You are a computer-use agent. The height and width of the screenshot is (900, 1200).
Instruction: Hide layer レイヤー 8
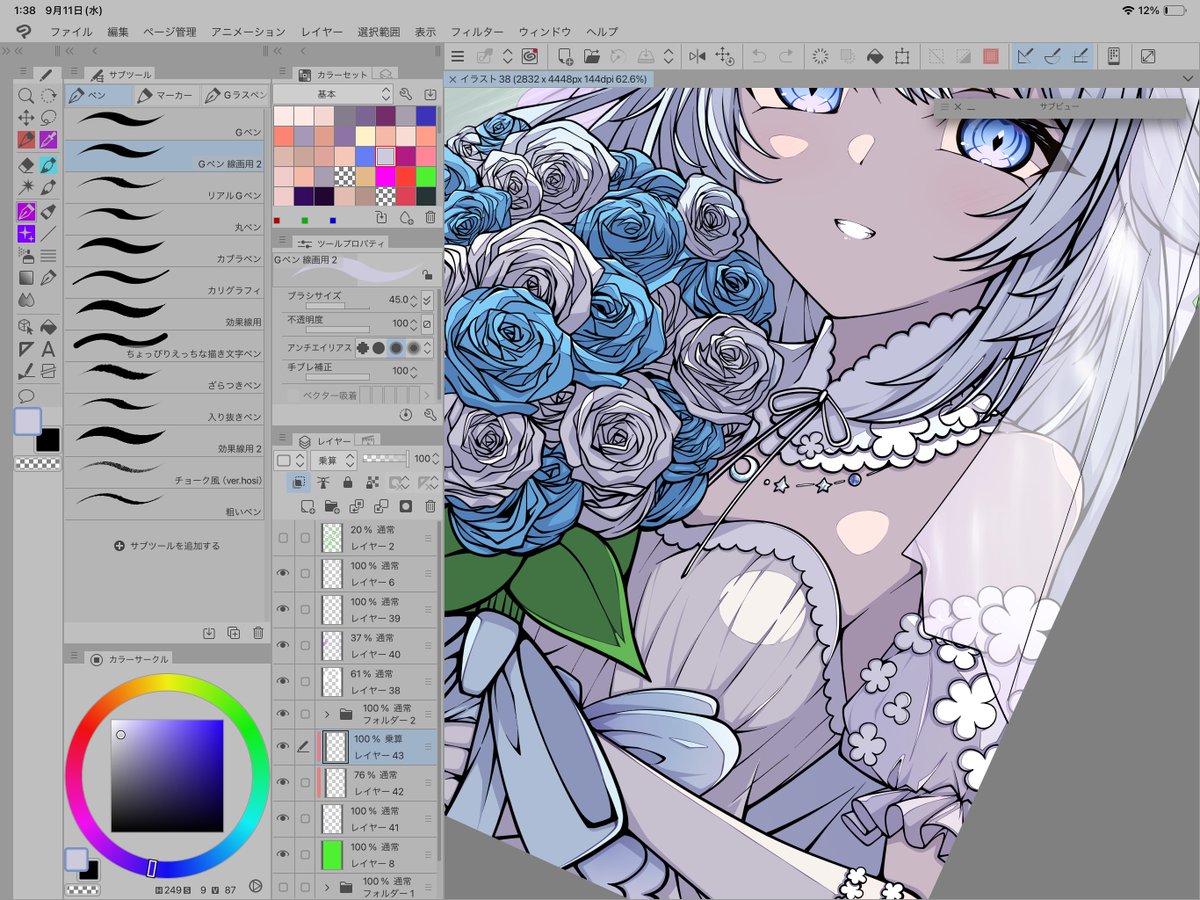283,854
